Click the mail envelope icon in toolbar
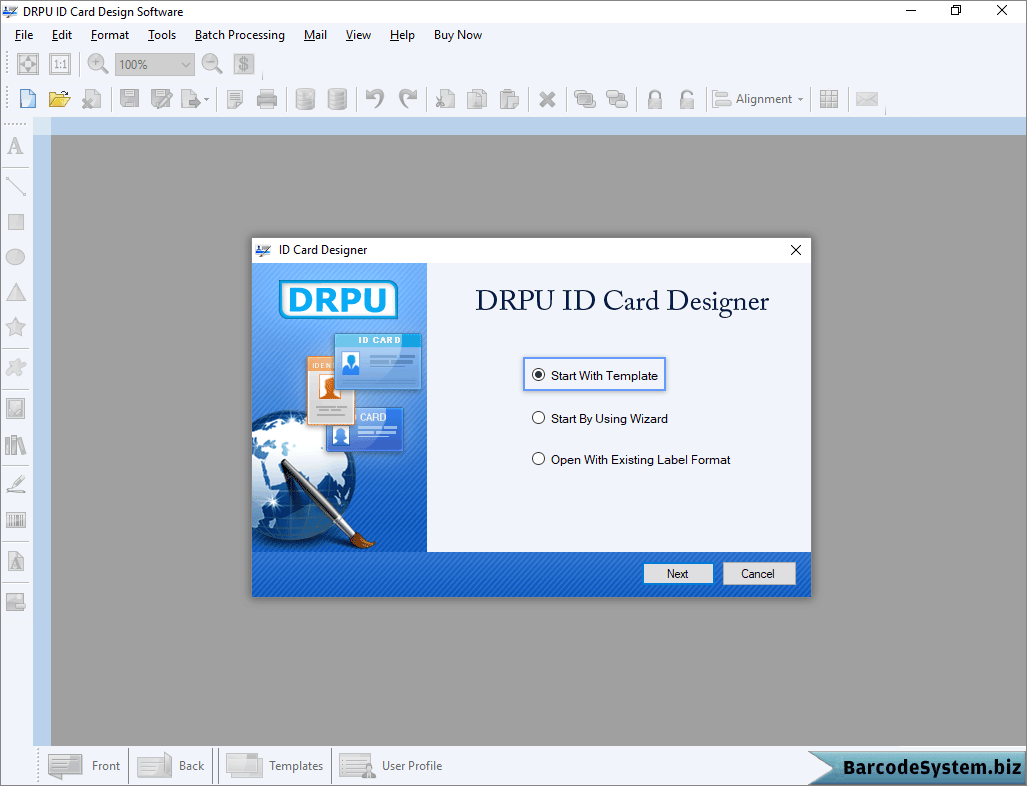 click(x=867, y=99)
